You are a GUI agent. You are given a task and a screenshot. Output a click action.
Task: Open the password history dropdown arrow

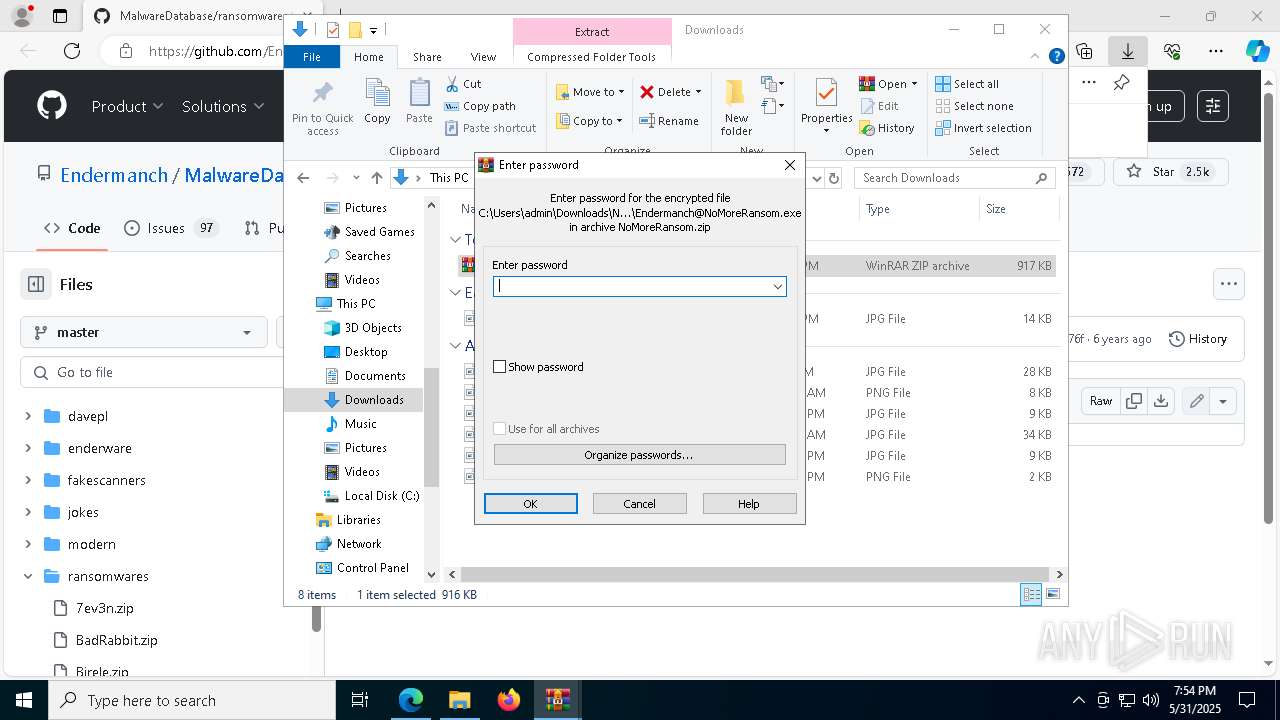[777, 286]
